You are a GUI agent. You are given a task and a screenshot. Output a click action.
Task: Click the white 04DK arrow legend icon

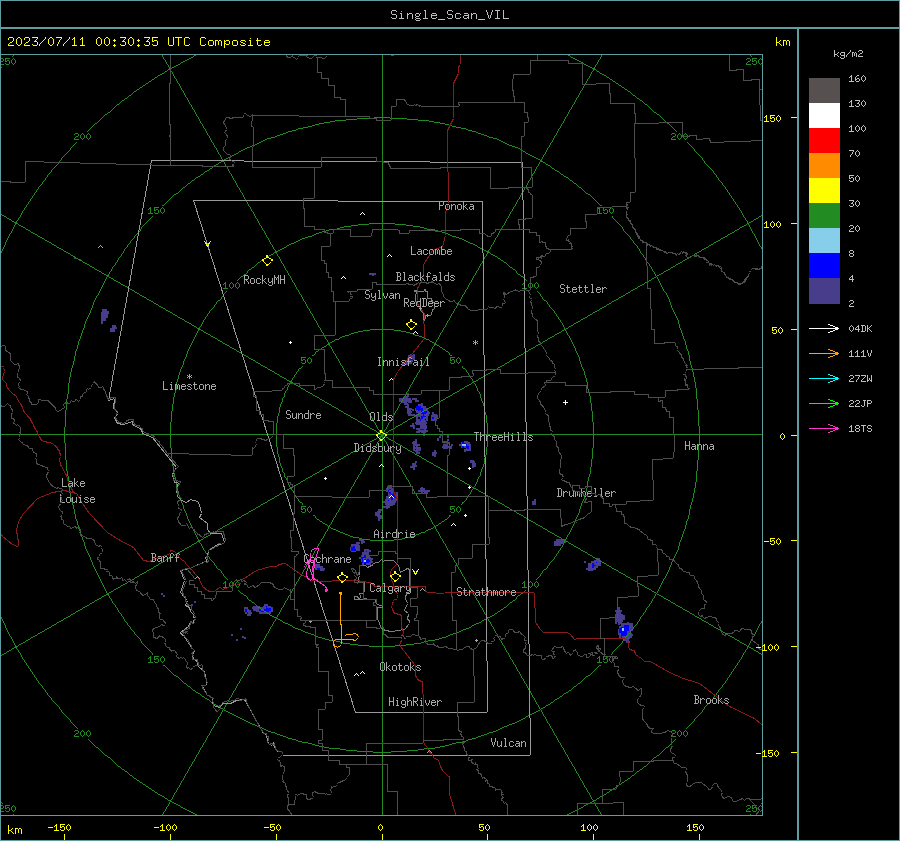824,328
